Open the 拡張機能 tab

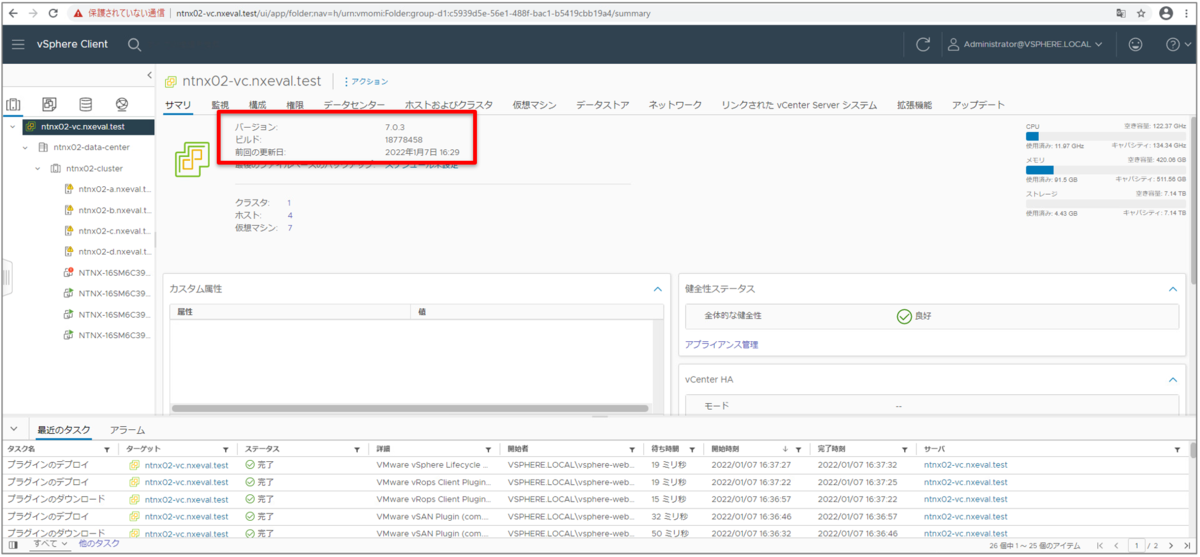point(914,105)
